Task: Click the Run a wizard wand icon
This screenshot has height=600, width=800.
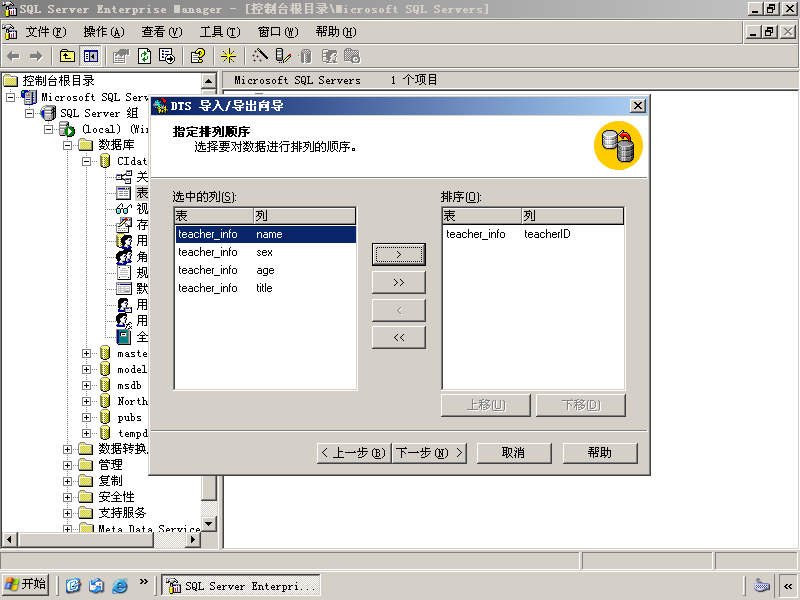Action: pyautogui.click(x=260, y=56)
